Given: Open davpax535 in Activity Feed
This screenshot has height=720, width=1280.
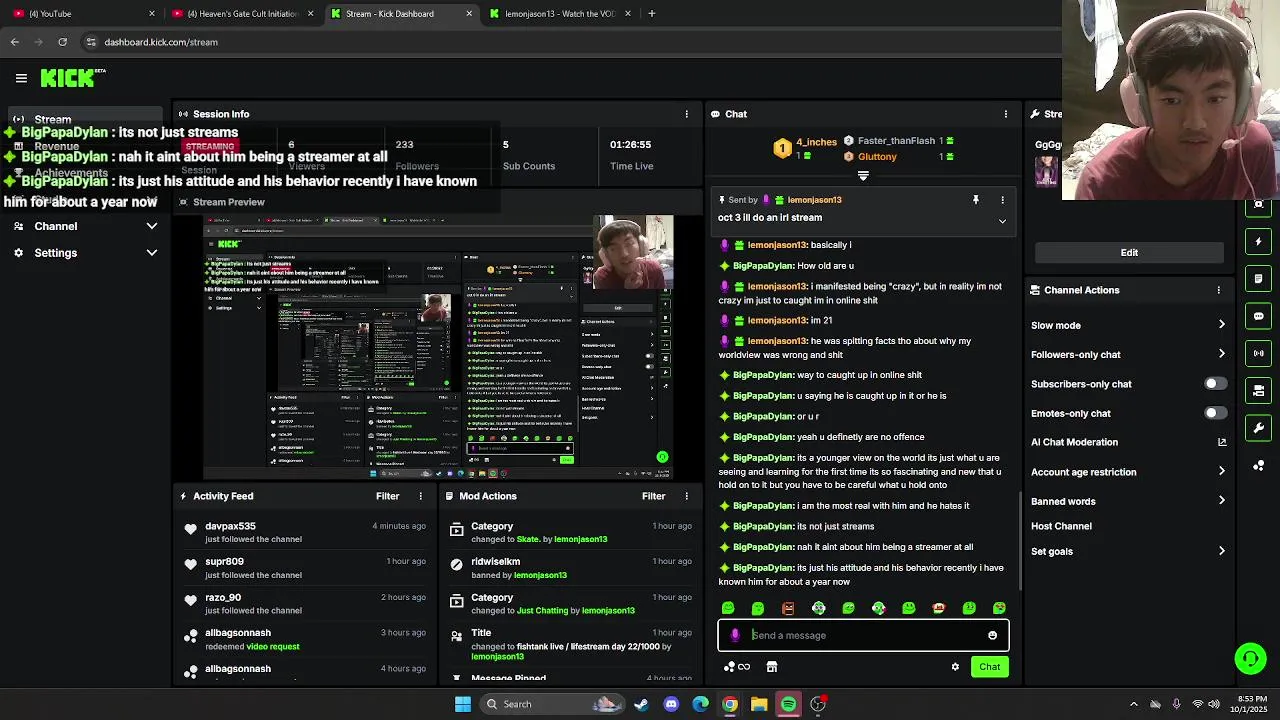Looking at the screenshot, I should 230,526.
